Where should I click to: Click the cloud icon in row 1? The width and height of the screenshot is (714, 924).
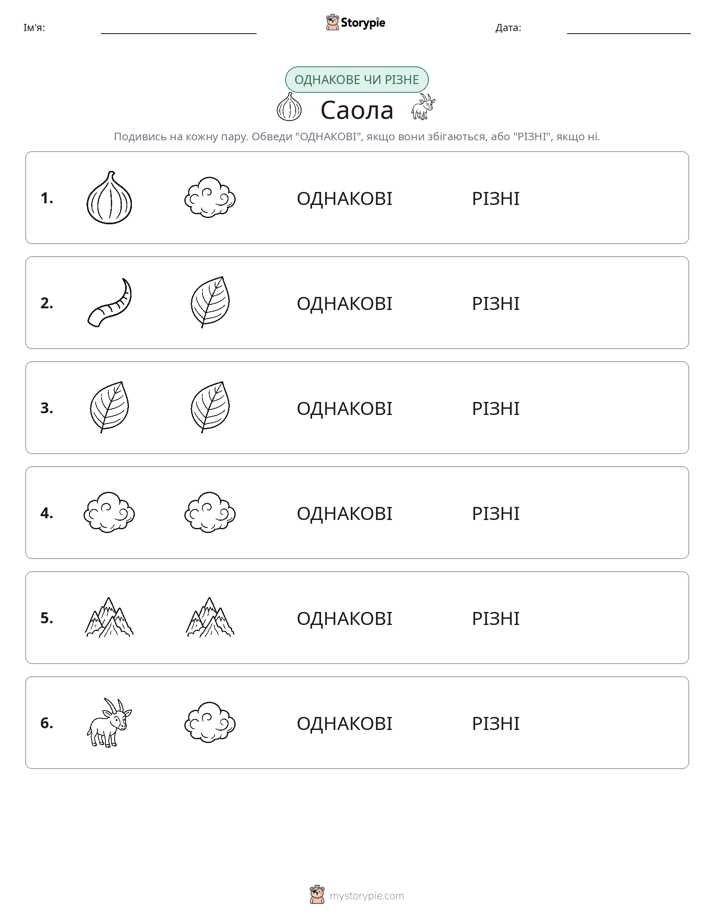(210, 197)
